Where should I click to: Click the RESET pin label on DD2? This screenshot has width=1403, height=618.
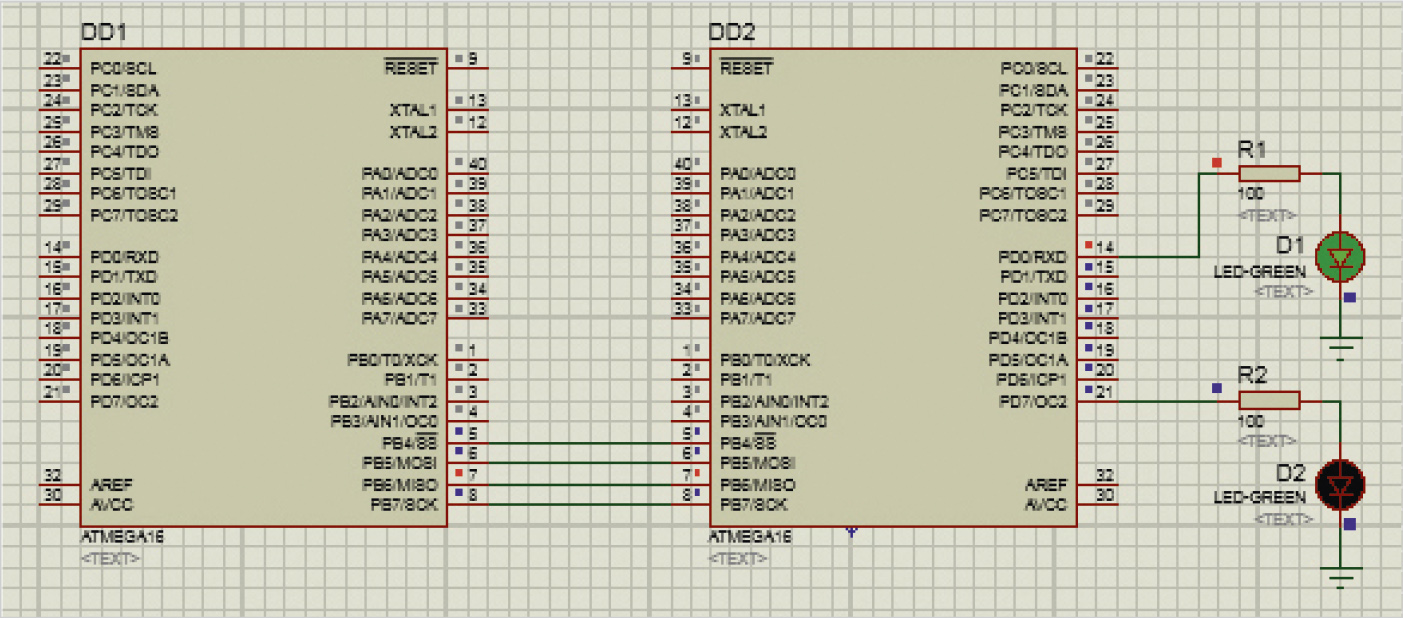click(x=747, y=68)
